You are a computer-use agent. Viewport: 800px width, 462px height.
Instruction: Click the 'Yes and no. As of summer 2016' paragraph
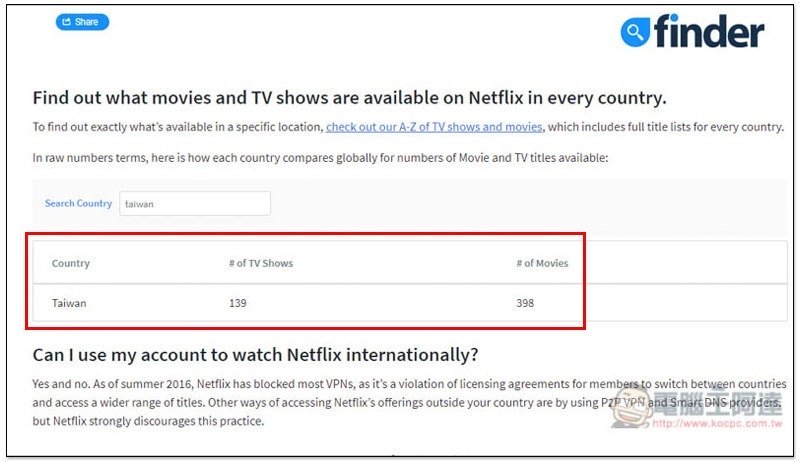400,402
